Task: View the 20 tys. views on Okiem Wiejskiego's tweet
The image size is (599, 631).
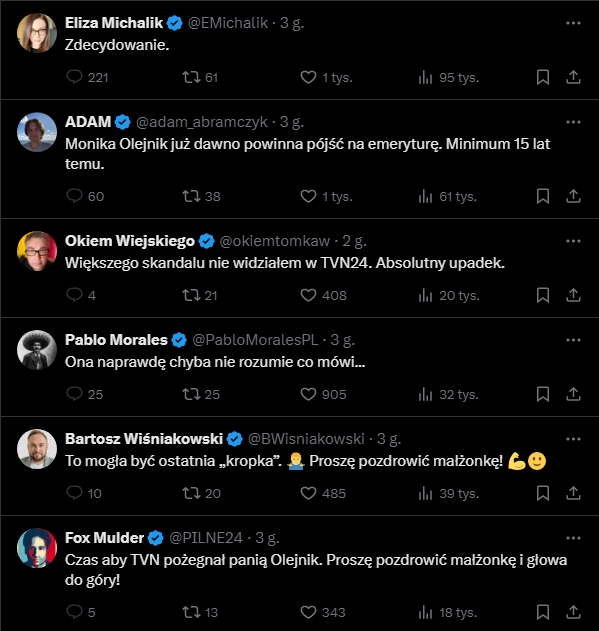Action: pyautogui.click(x=449, y=295)
